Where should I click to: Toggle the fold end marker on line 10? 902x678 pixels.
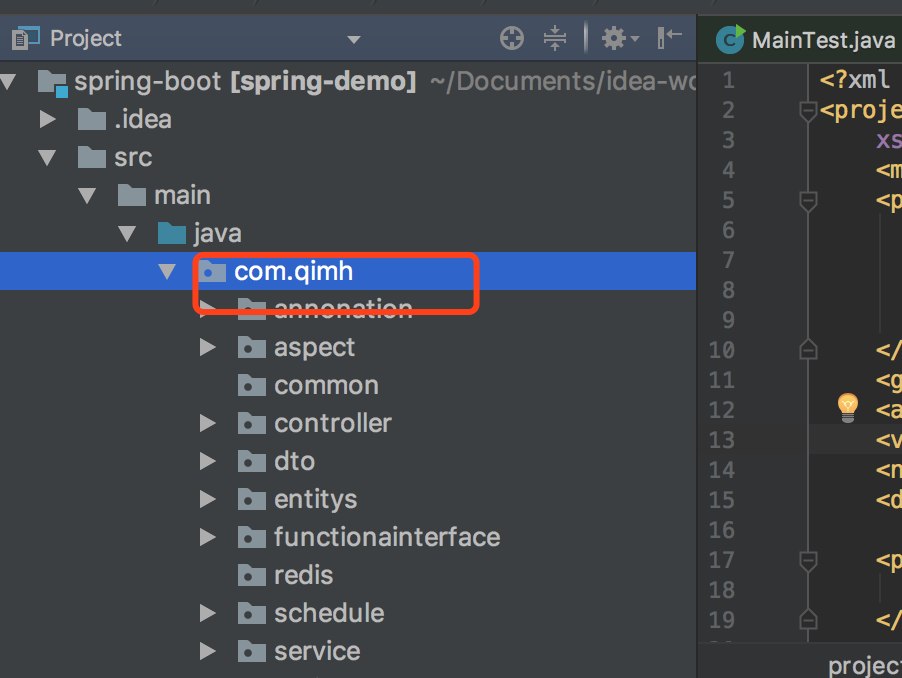[808, 350]
